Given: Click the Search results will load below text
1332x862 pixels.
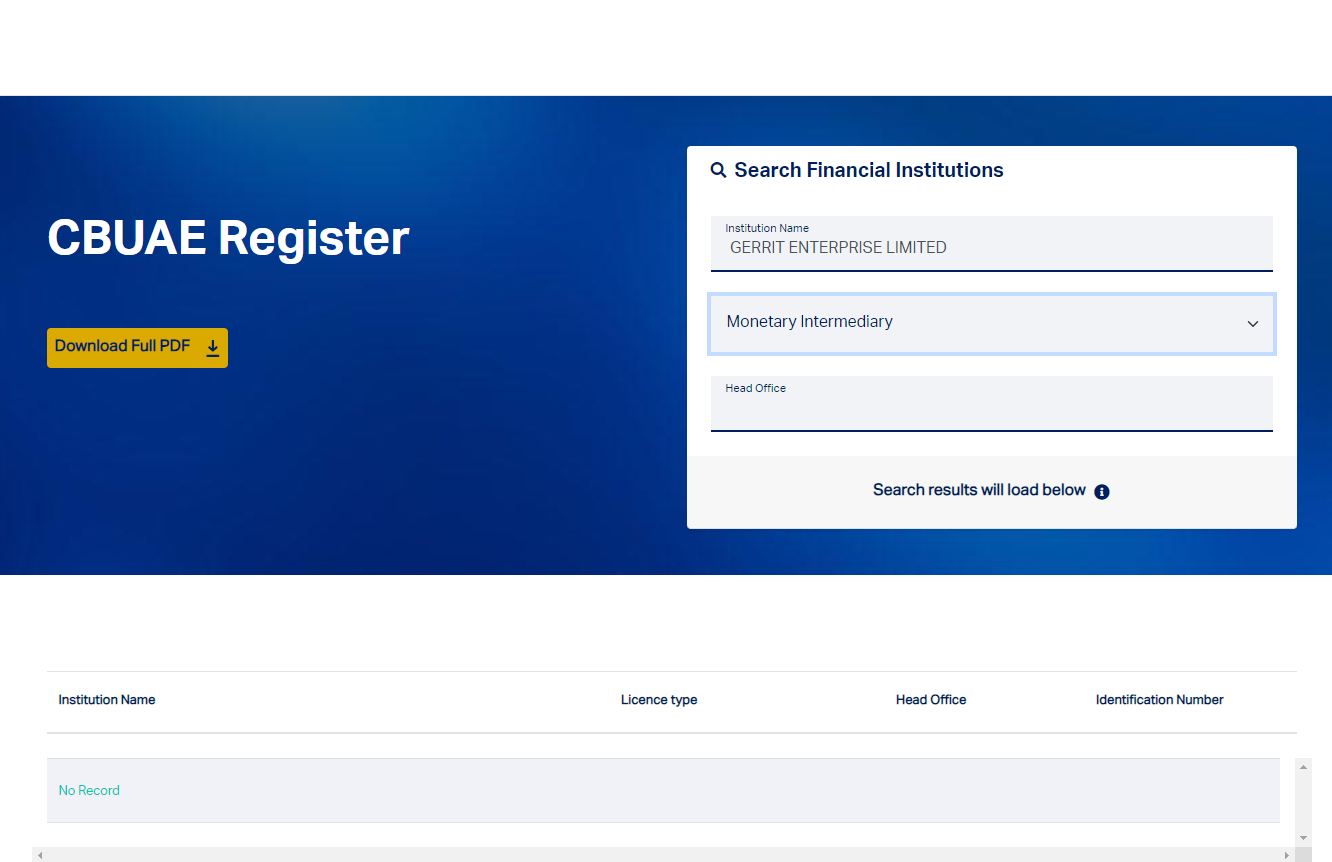Looking at the screenshot, I should tap(979, 490).
